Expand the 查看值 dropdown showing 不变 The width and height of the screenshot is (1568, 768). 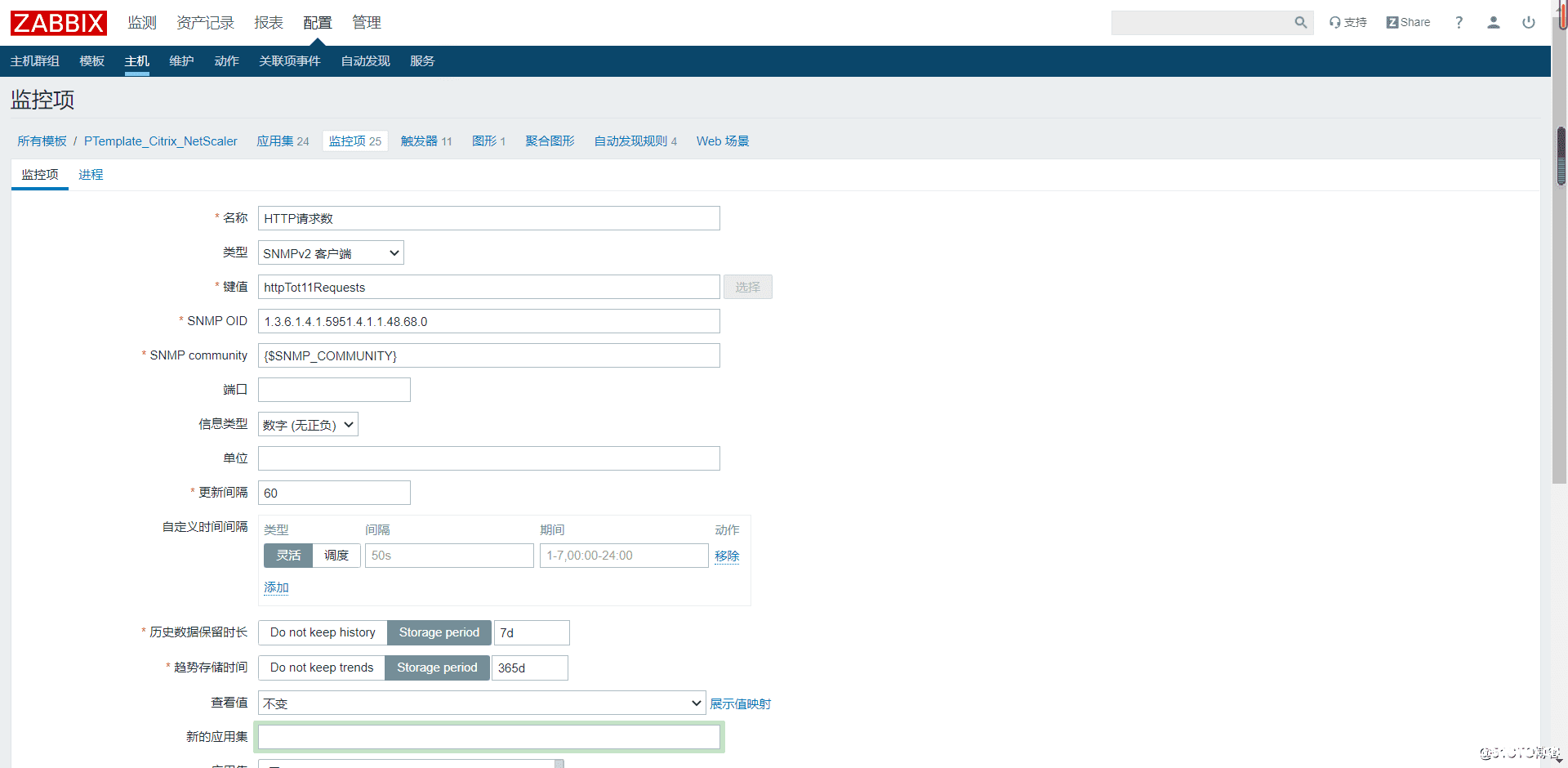(481, 703)
